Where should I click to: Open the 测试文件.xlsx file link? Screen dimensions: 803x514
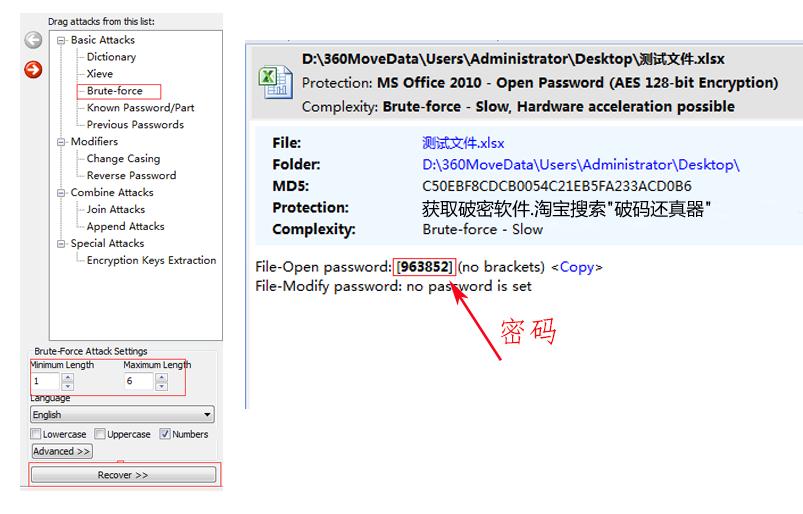point(463,143)
